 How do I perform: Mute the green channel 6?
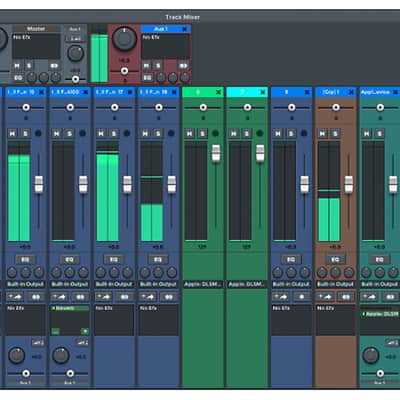tap(189, 134)
